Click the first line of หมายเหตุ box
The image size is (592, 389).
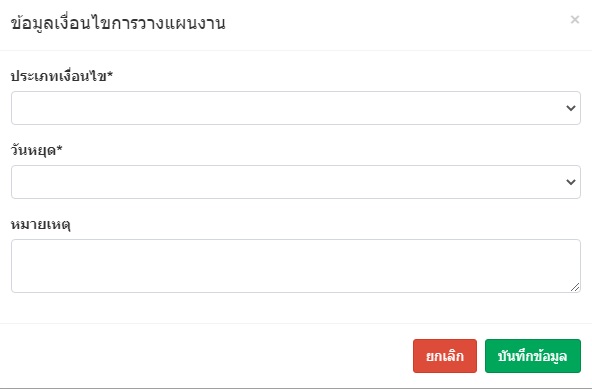point(296,248)
